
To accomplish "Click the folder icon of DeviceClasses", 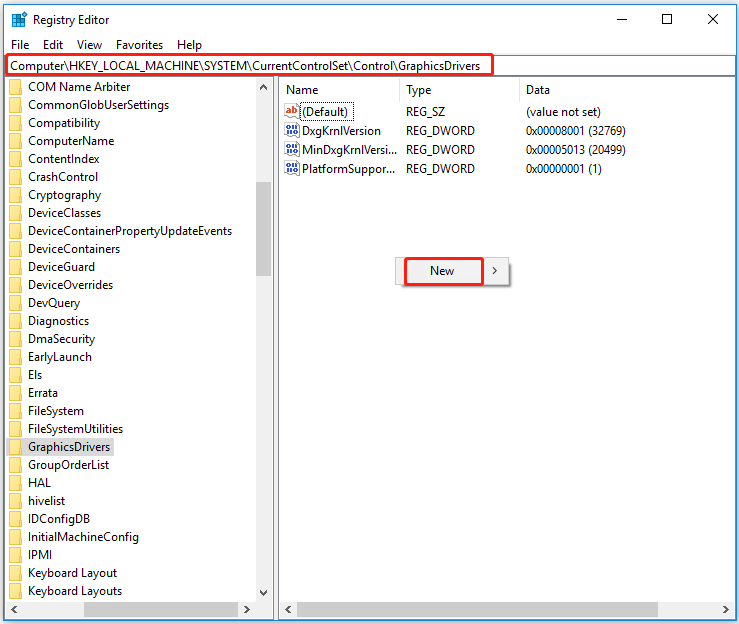I will click(x=16, y=213).
